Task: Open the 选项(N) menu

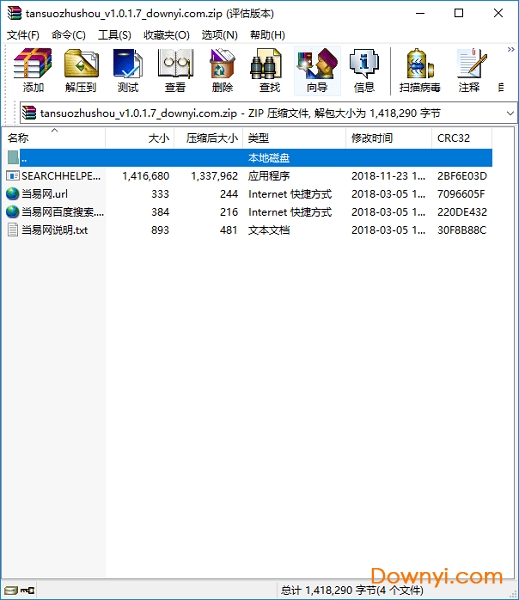Action: [x=220, y=35]
